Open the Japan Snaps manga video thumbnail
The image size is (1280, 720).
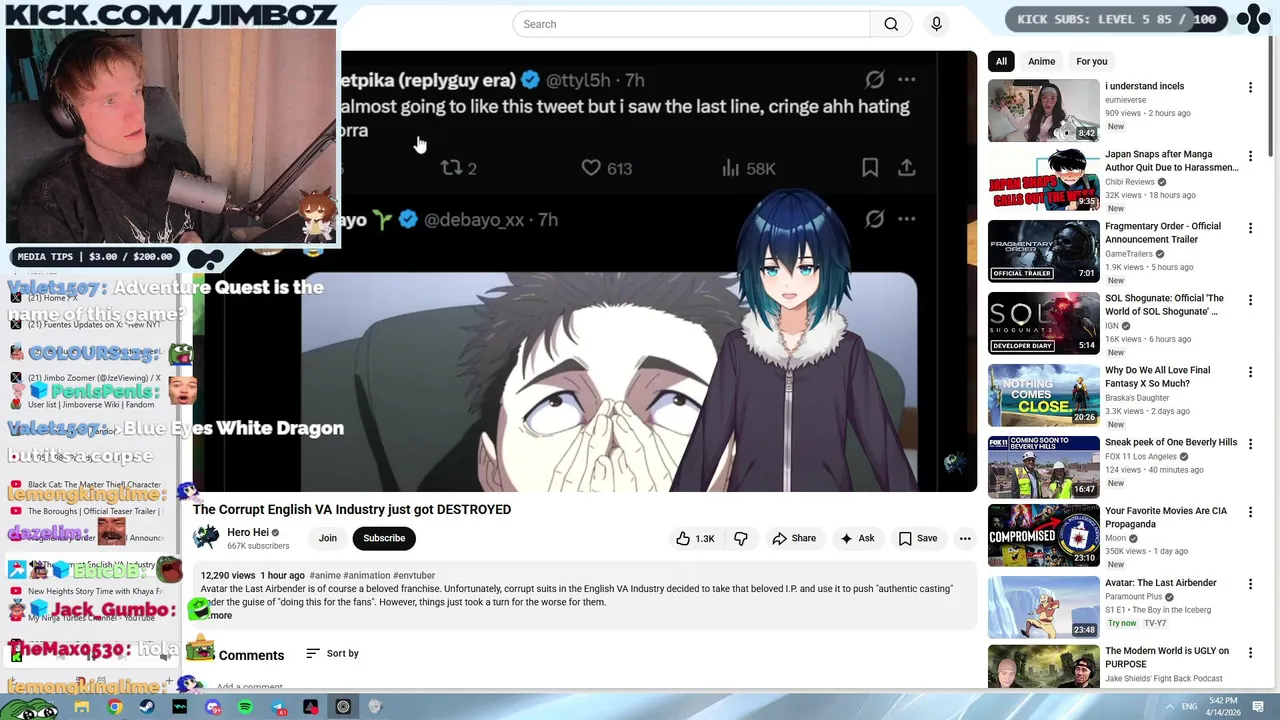coord(1043,180)
